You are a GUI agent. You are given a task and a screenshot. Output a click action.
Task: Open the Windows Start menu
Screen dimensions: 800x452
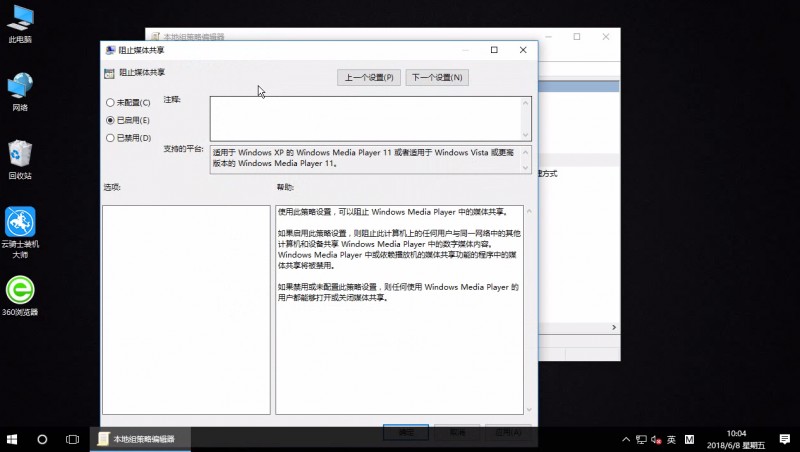pos(12,439)
